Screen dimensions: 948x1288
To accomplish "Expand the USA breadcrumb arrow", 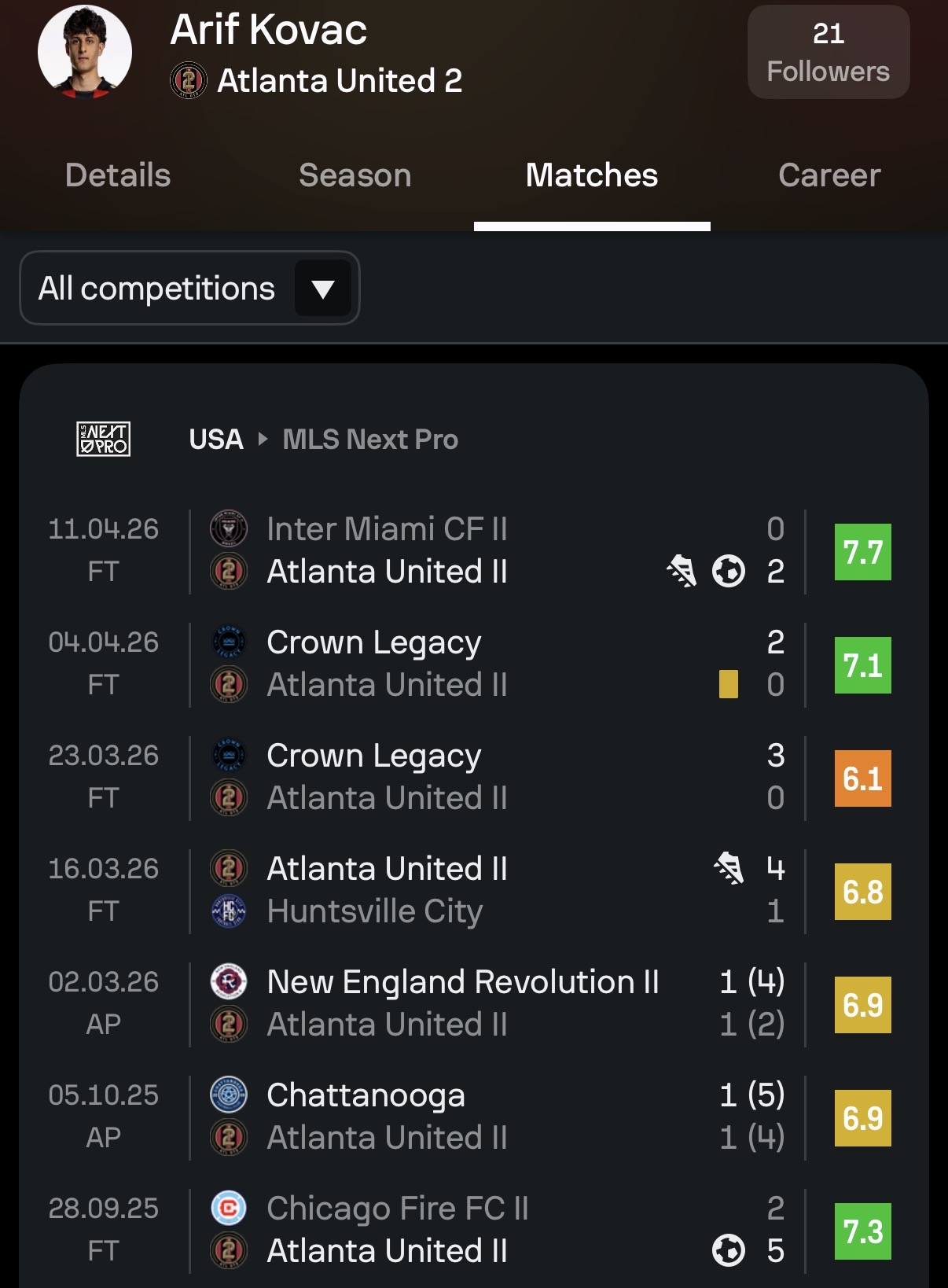I will (x=263, y=439).
